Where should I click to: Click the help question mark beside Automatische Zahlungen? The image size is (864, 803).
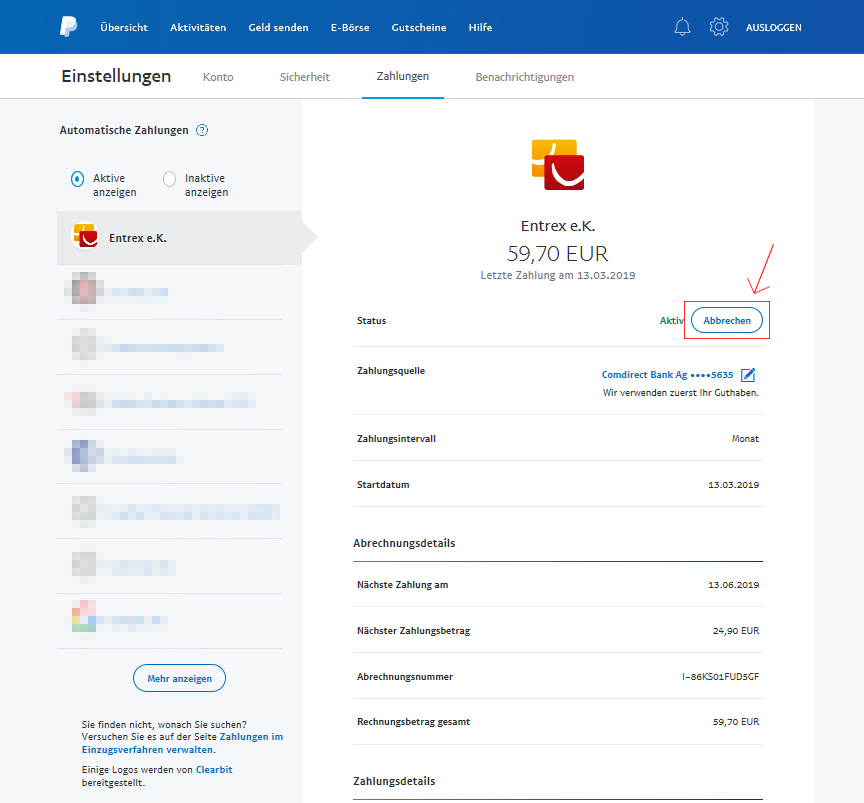pos(202,130)
